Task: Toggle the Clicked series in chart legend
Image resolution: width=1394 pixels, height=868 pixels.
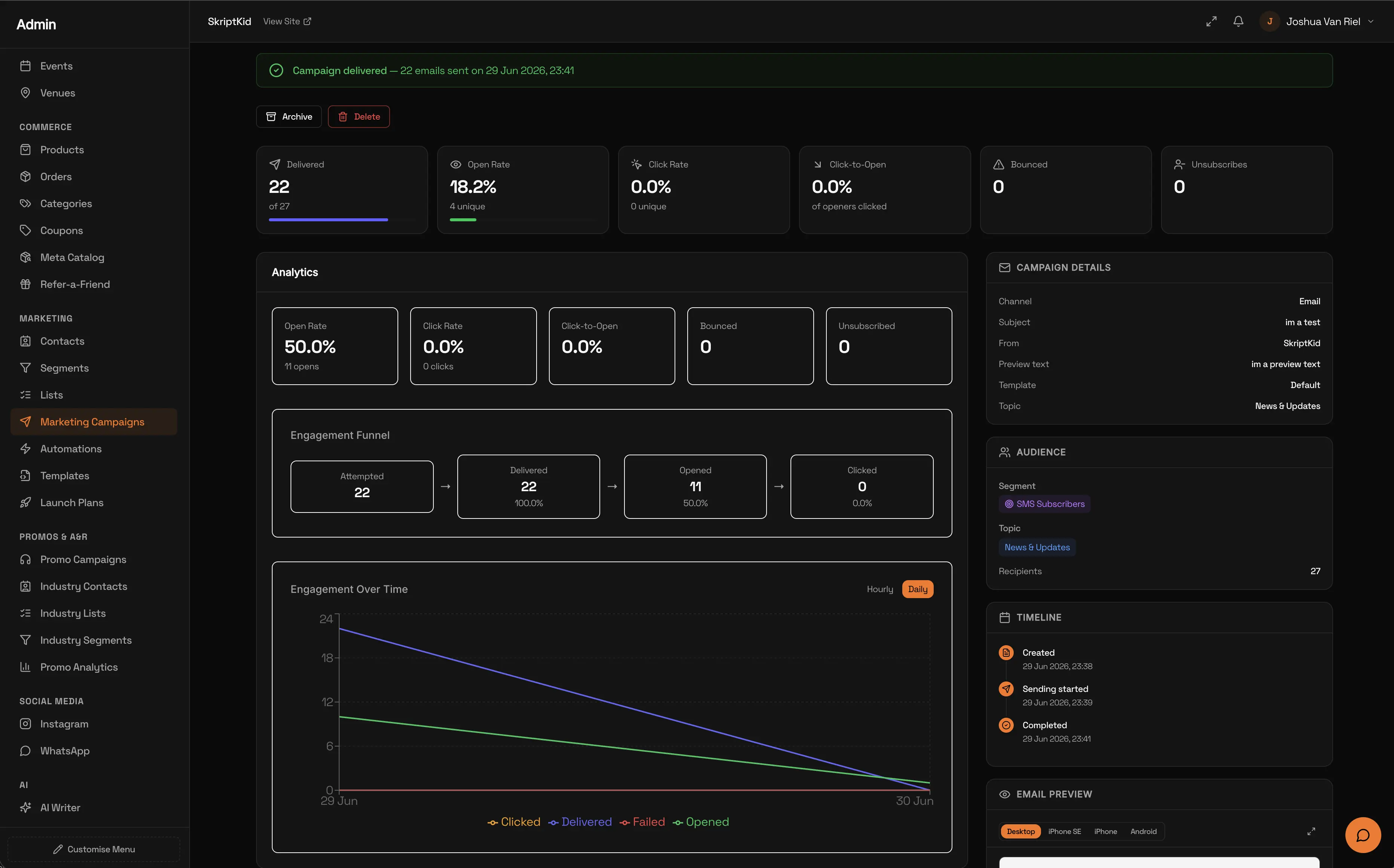Action: pos(514,822)
